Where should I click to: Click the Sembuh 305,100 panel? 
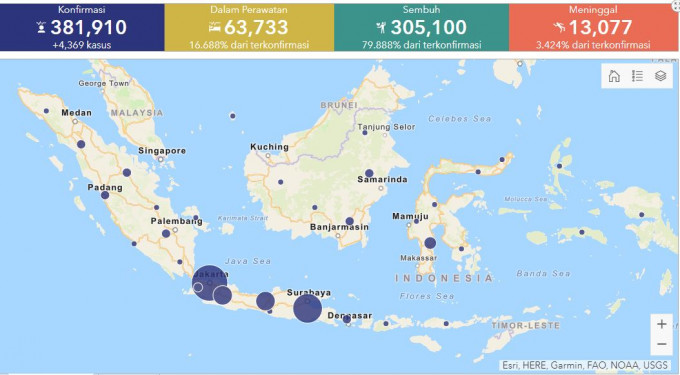tap(421, 27)
